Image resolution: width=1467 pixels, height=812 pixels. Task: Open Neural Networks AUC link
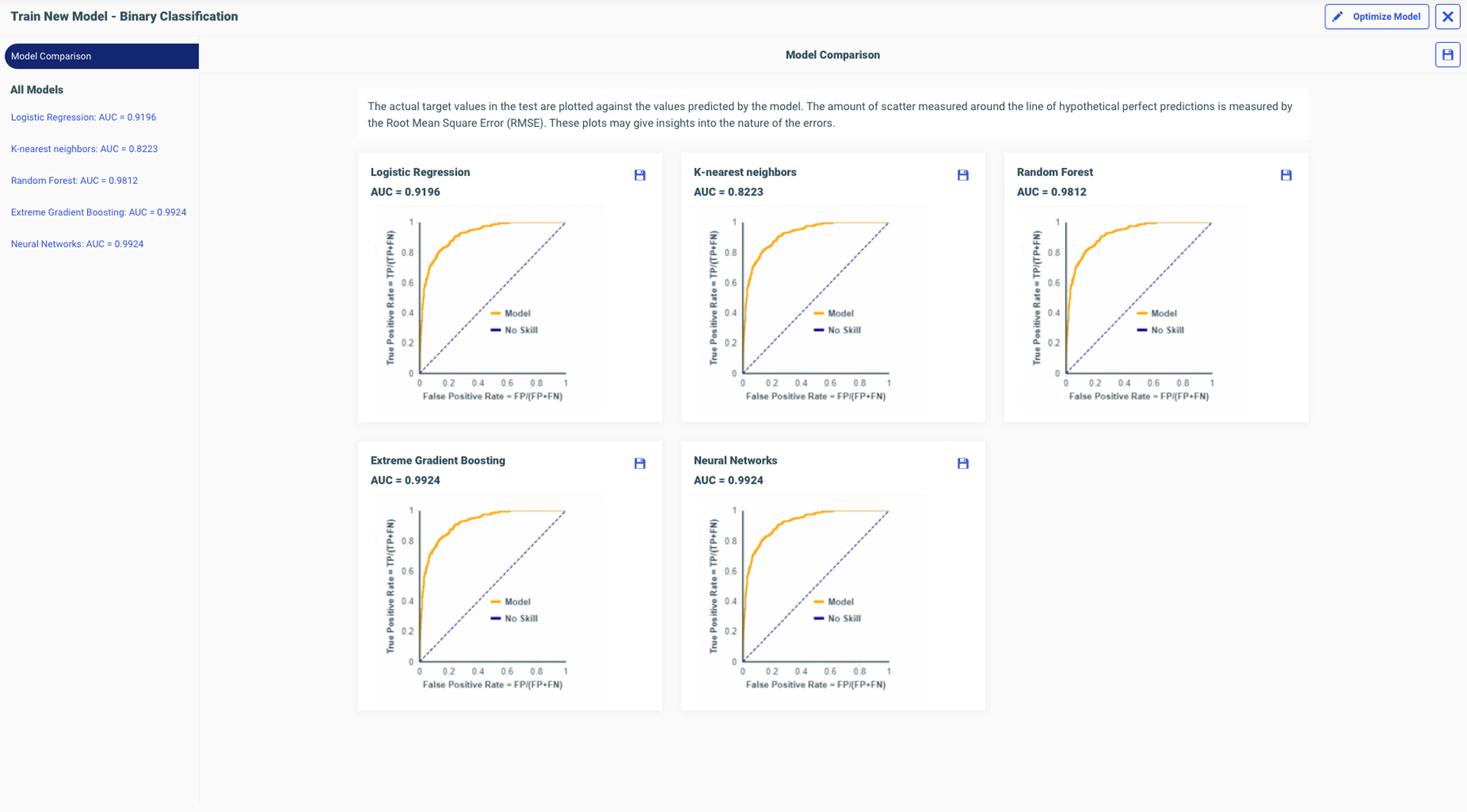tap(77, 244)
